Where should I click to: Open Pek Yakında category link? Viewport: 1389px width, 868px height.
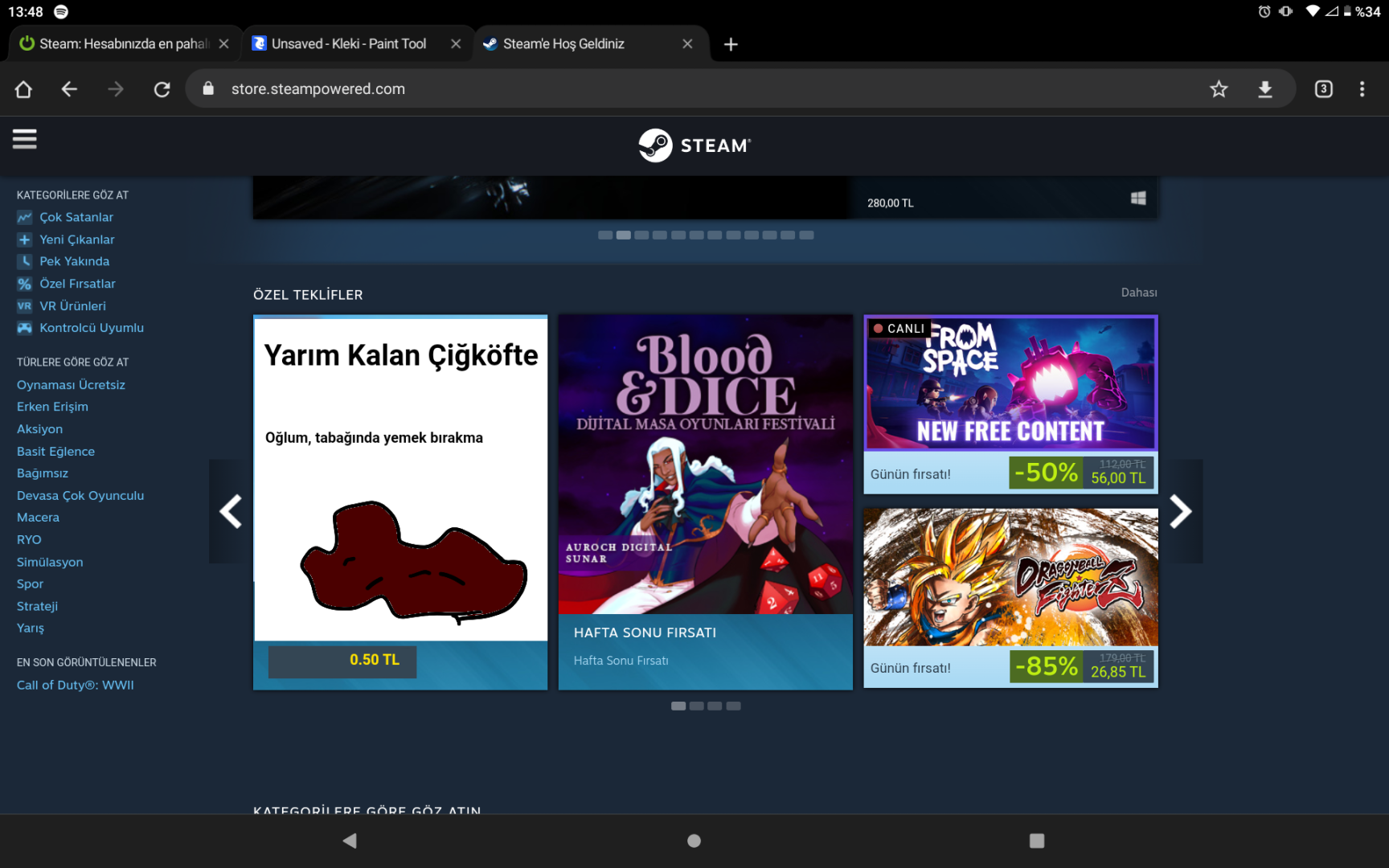pos(75,261)
